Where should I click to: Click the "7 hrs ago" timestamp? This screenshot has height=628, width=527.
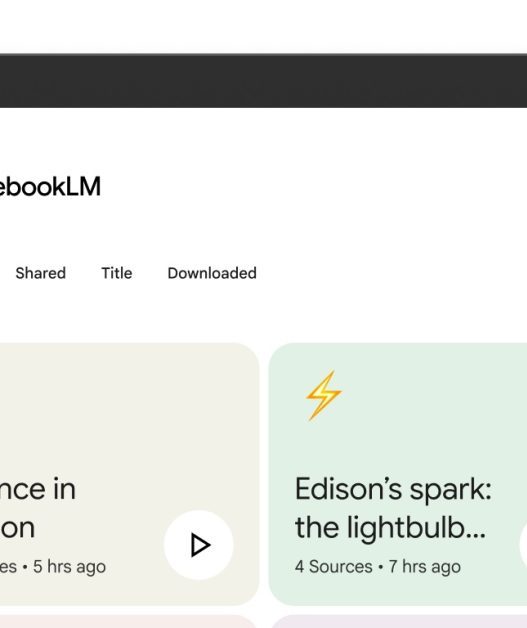tap(424, 566)
